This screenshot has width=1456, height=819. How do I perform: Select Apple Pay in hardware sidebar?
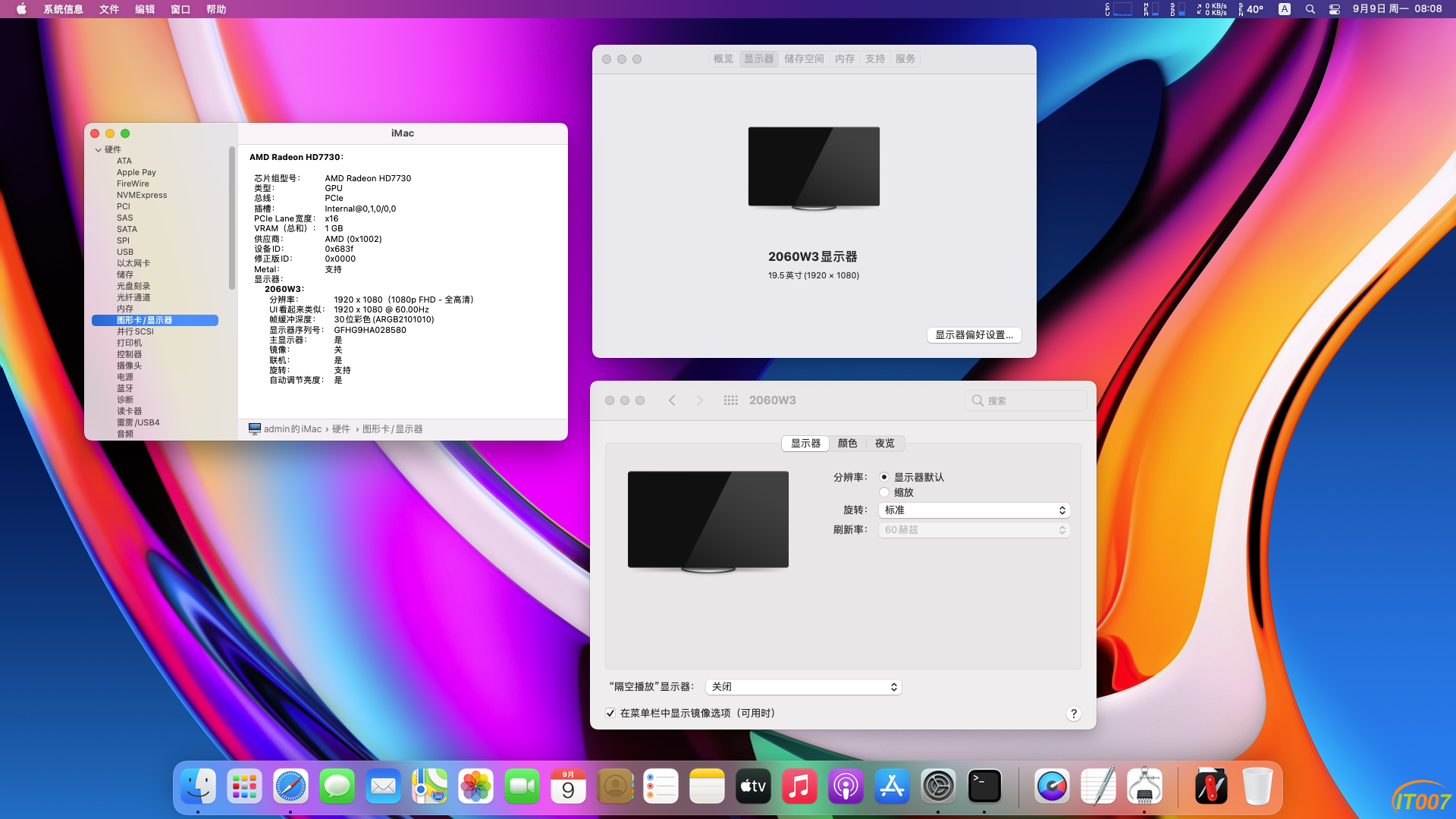tap(136, 172)
